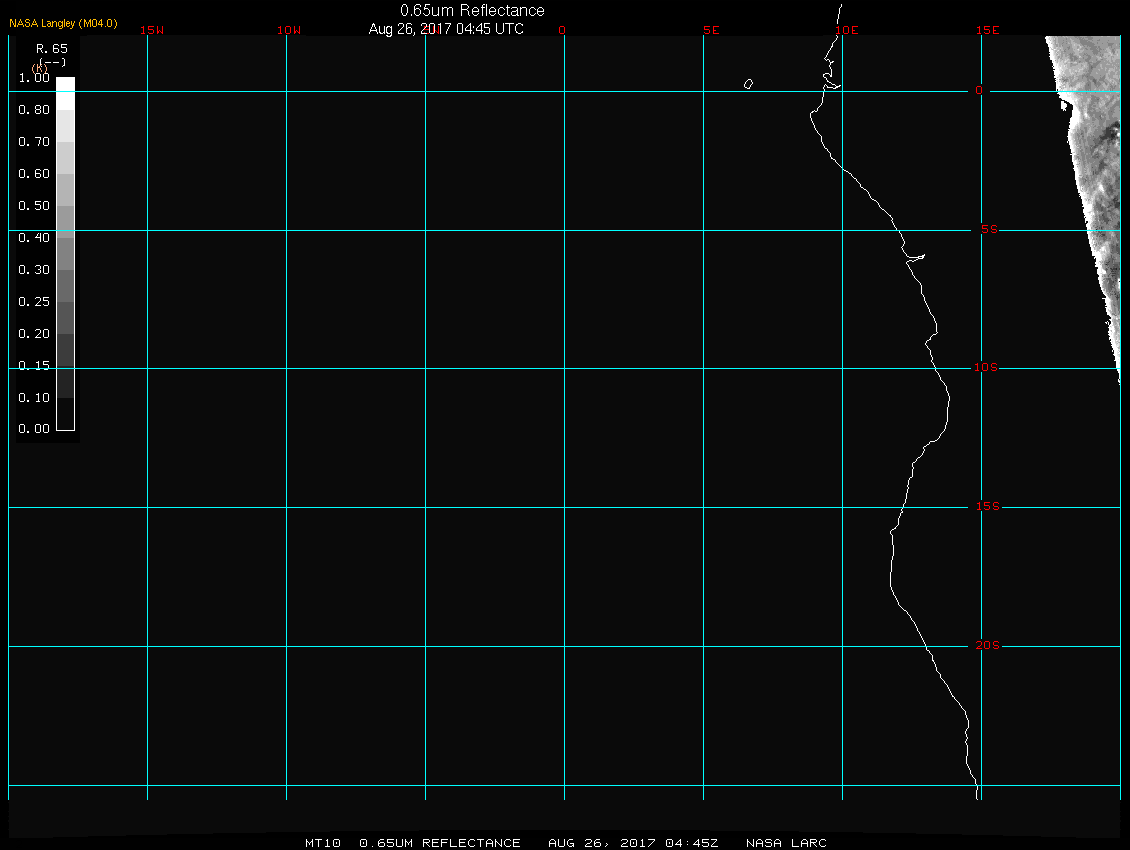1130x850 pixels.
Task: Click the '10W' longitude label
Action: point(289,30)
